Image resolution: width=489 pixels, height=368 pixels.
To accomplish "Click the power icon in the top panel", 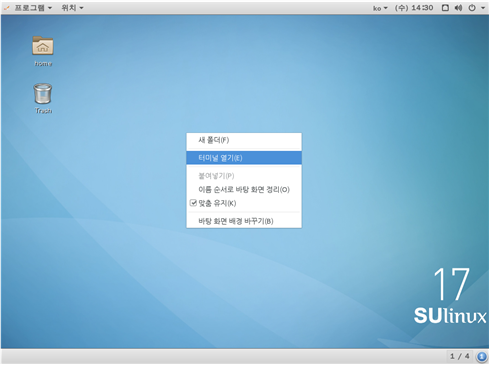I will 472,8.
